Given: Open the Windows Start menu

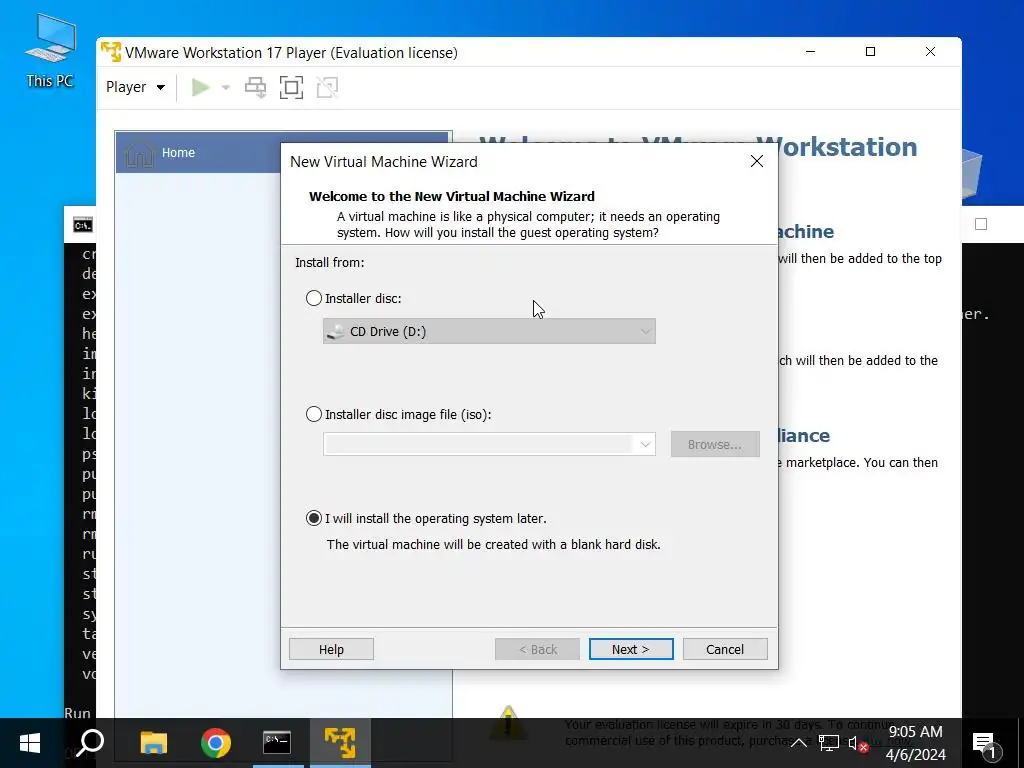Looking at the screenshot, I should [x=30, y=743].
